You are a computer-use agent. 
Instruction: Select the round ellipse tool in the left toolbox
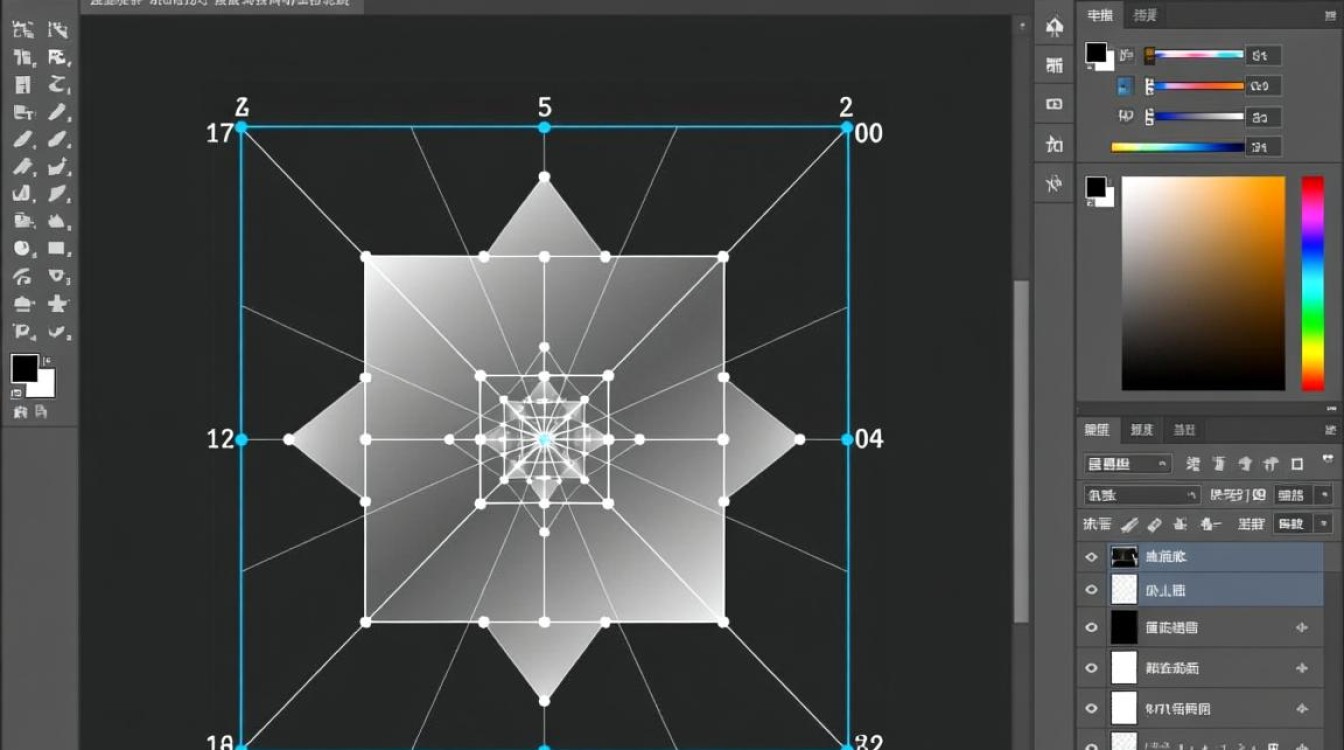tap(22, 248)
